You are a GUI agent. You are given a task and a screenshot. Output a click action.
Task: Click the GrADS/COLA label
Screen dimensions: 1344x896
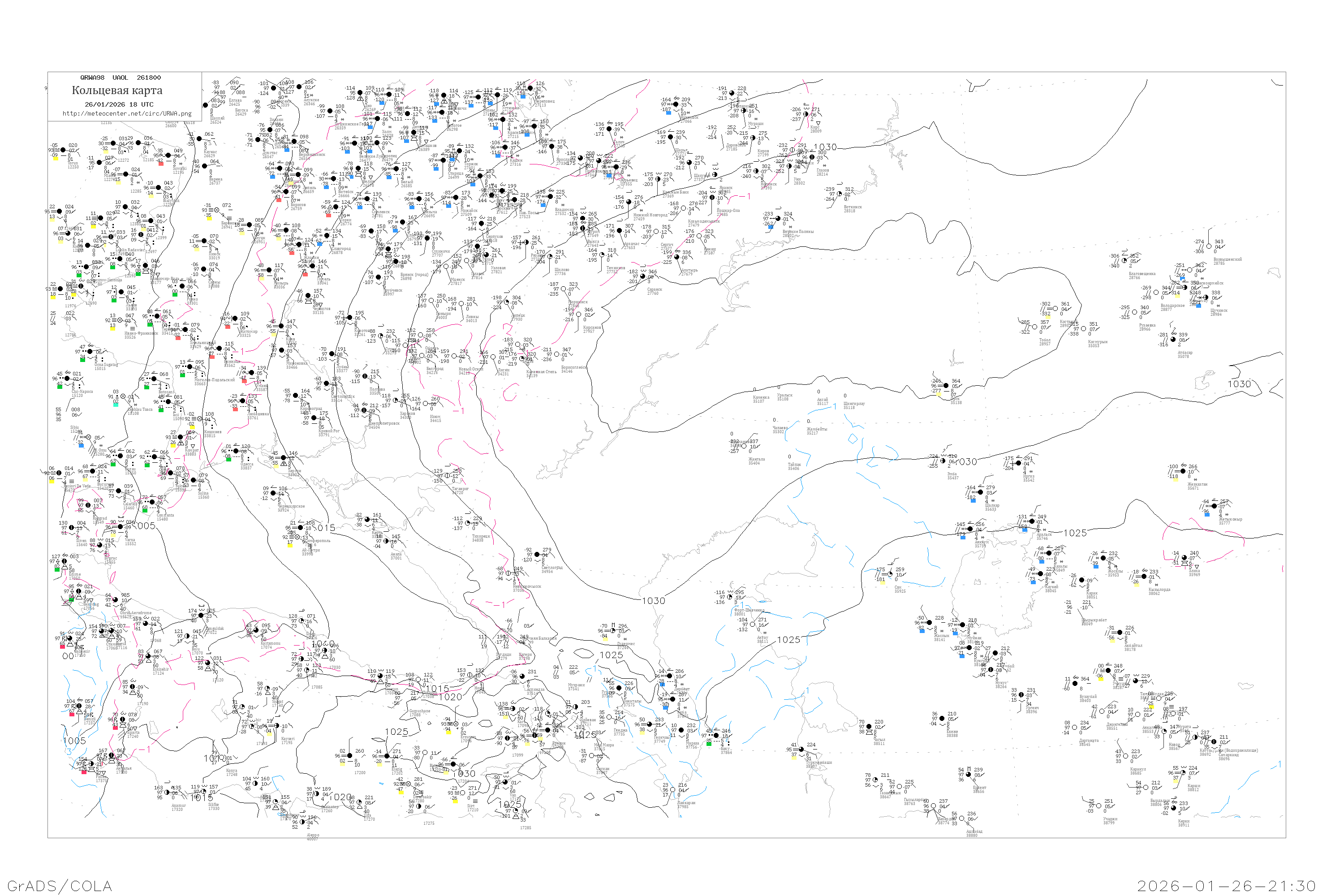click(x=60, y=886)
